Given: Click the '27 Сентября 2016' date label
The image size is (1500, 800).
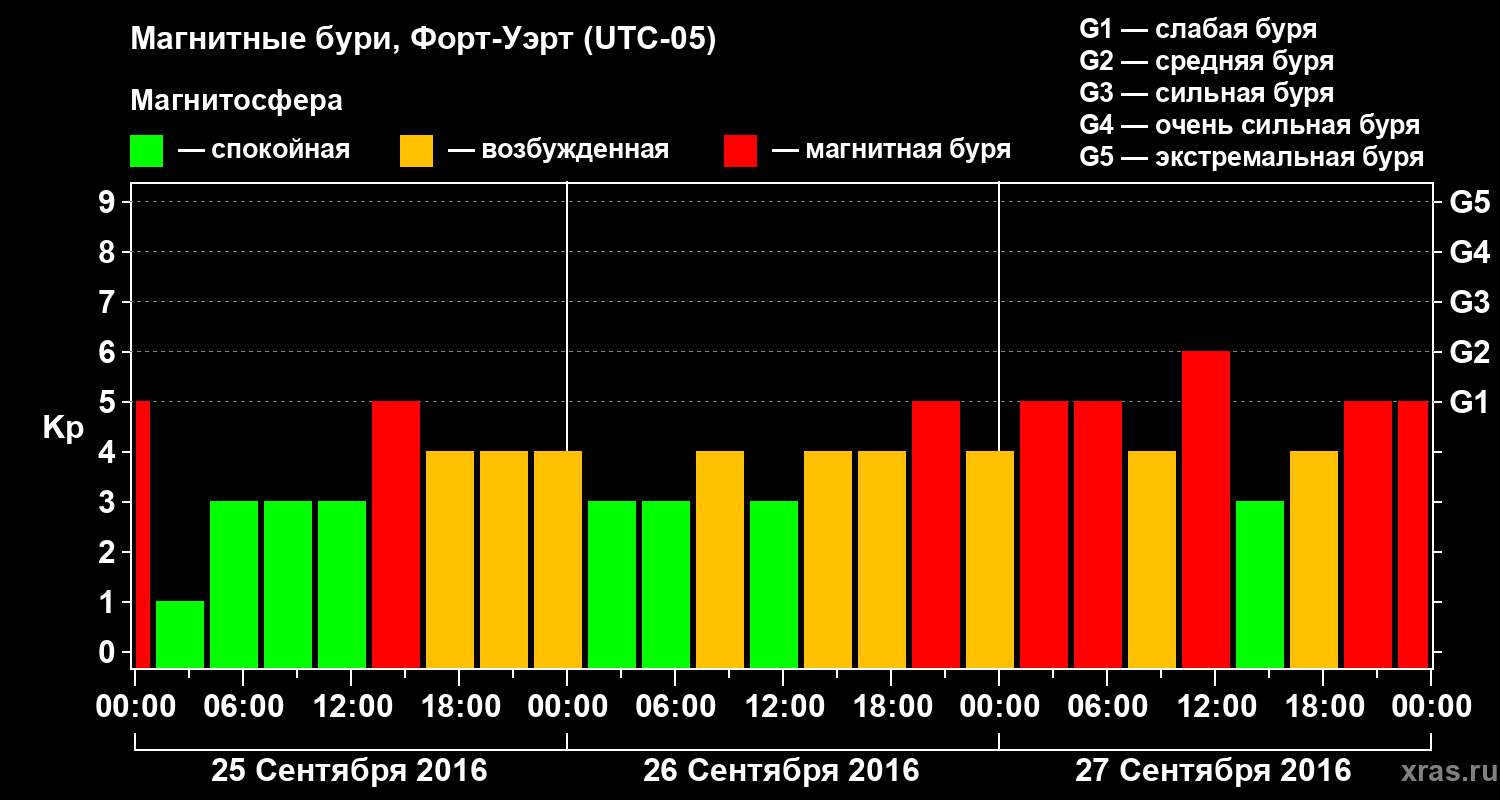Looking at the screenshot, I should [x=1213, y=771].
